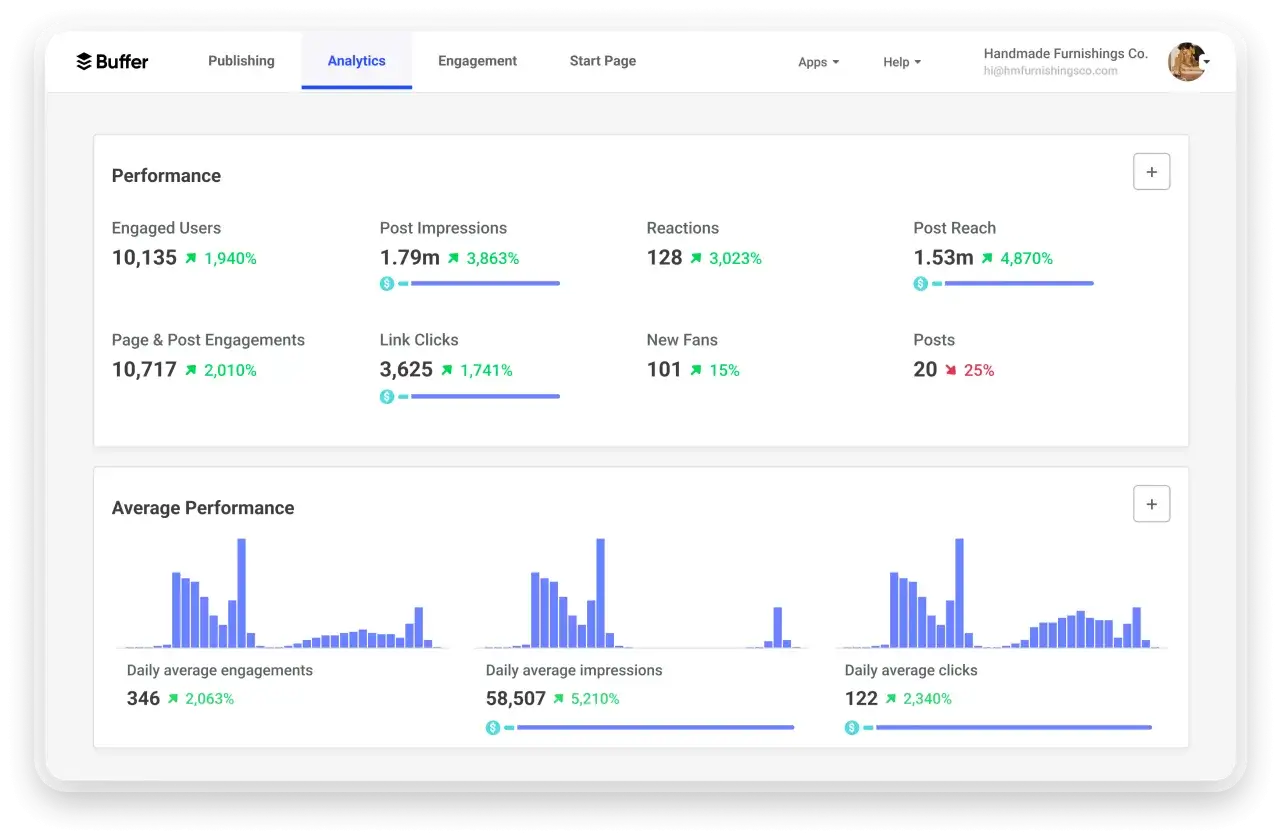Go to the Start Page tab
The height and width of the screenshot is (839, 1280).
pyautogui.click(x=603, y=61)
